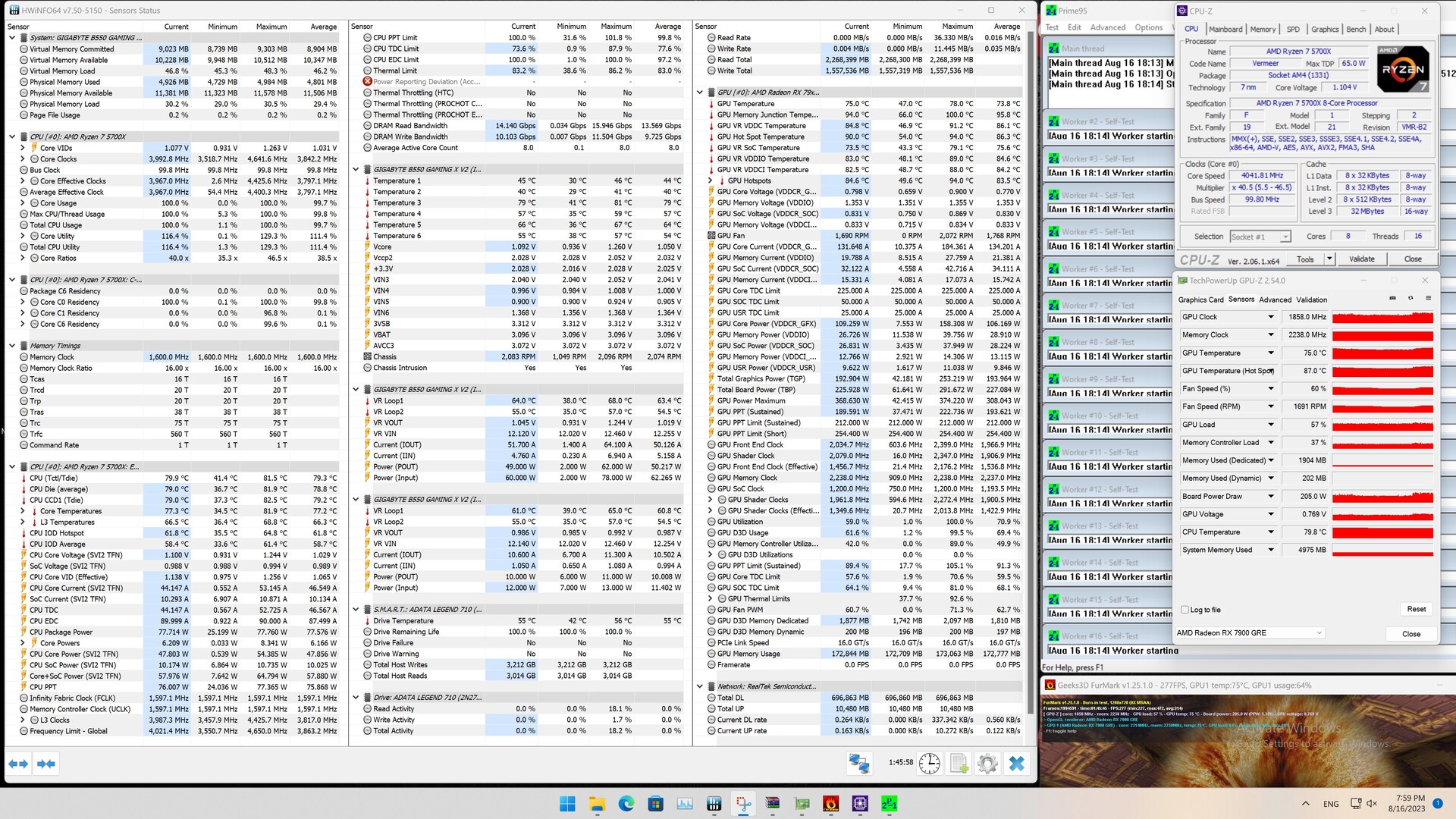Collapse Memory Timings group
Viewport: 1456px width, 819px height.
click(x=12, y=346)
